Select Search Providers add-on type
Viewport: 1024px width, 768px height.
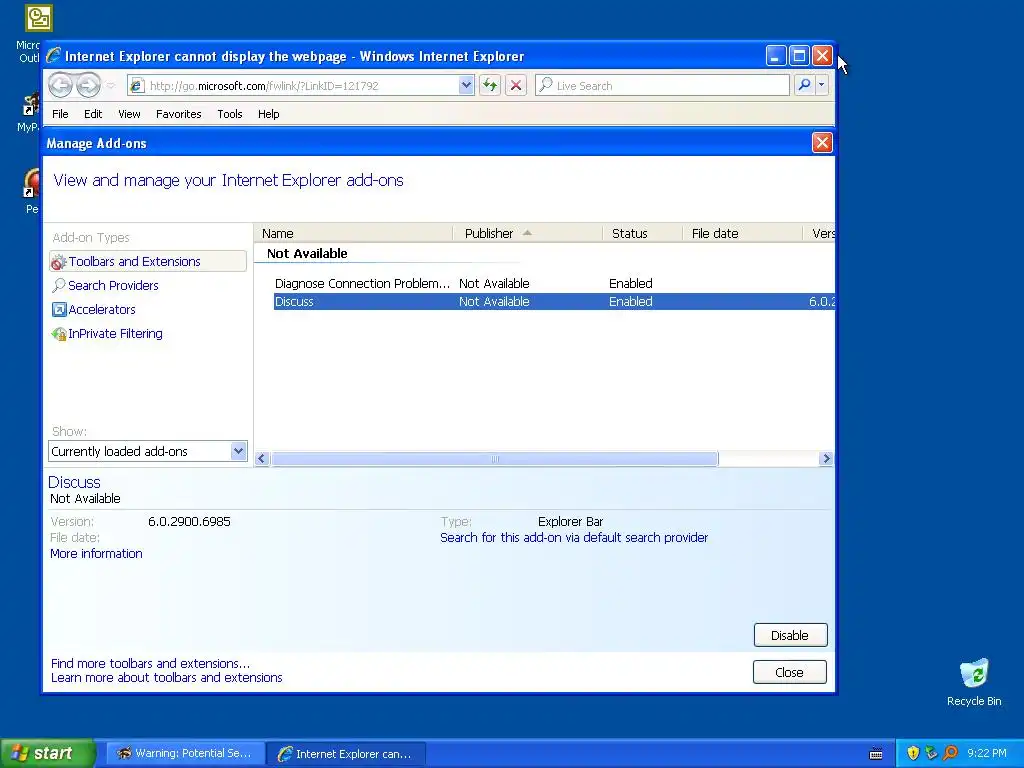click(113, 285)
